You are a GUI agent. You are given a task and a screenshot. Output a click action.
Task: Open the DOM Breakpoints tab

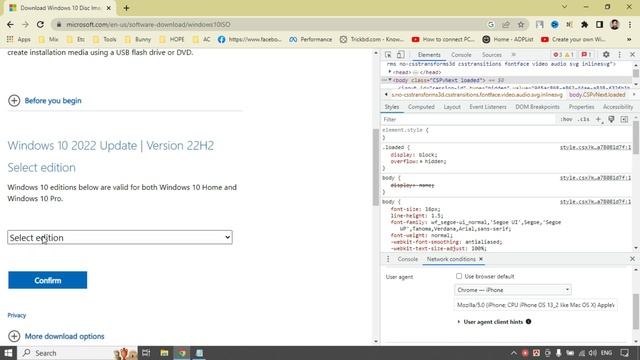click(537, 107)
